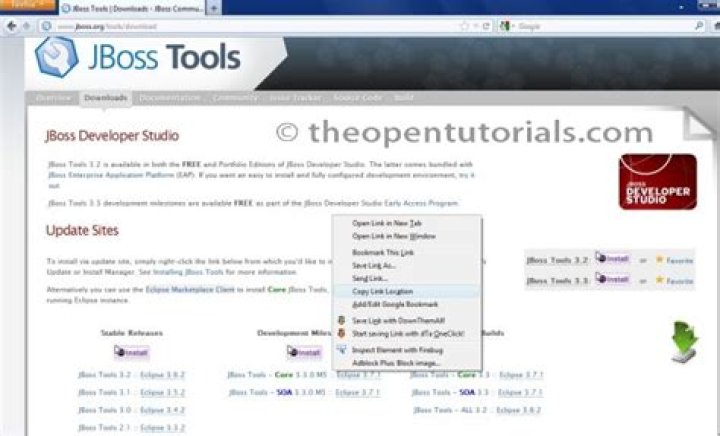Viewport: 720px width, 436px height.
Task: Choose Start saving Link with dTa OneClick!
Action: (408, 334)
